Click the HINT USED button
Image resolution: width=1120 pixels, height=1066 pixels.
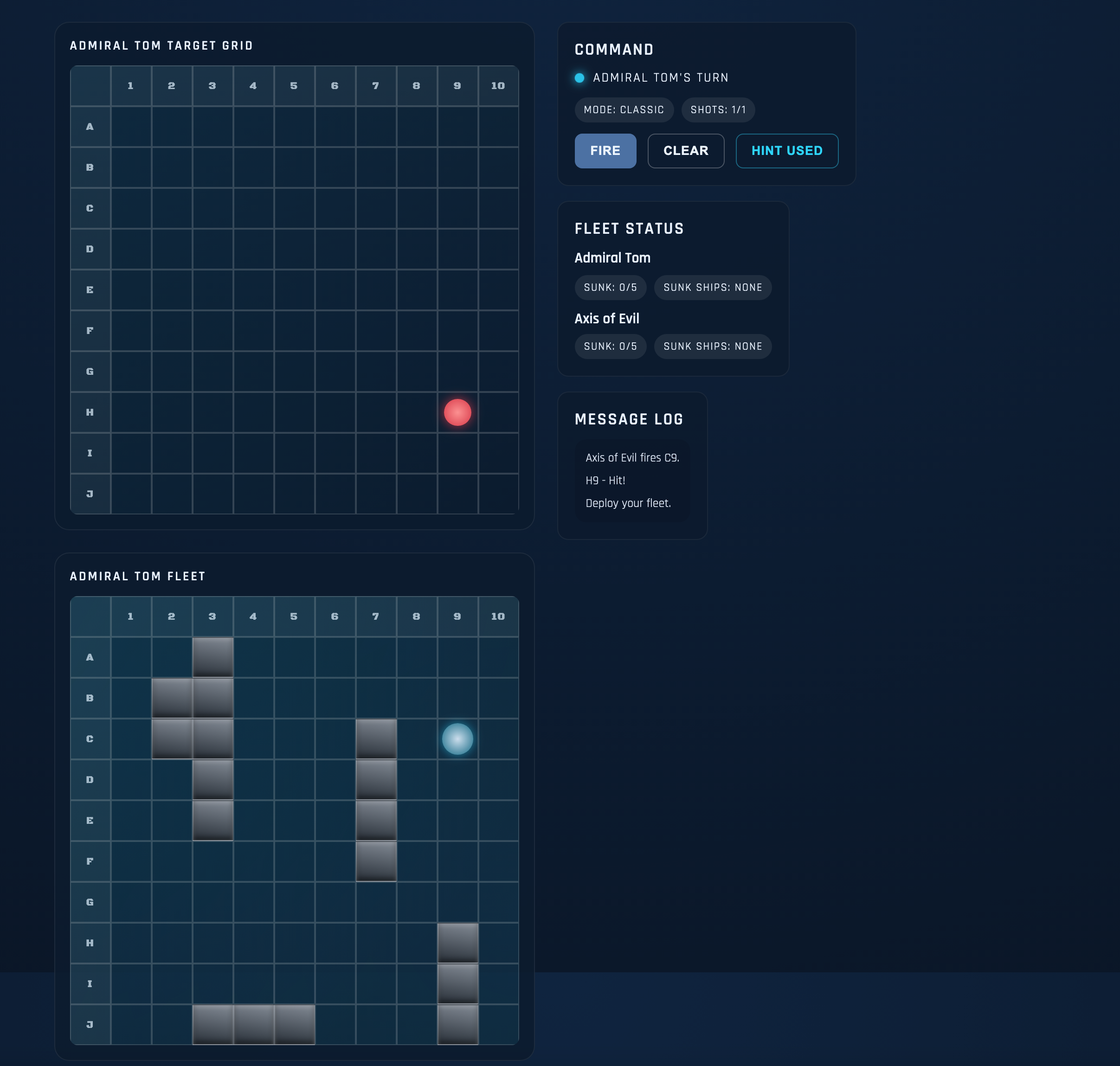(787, 151)
